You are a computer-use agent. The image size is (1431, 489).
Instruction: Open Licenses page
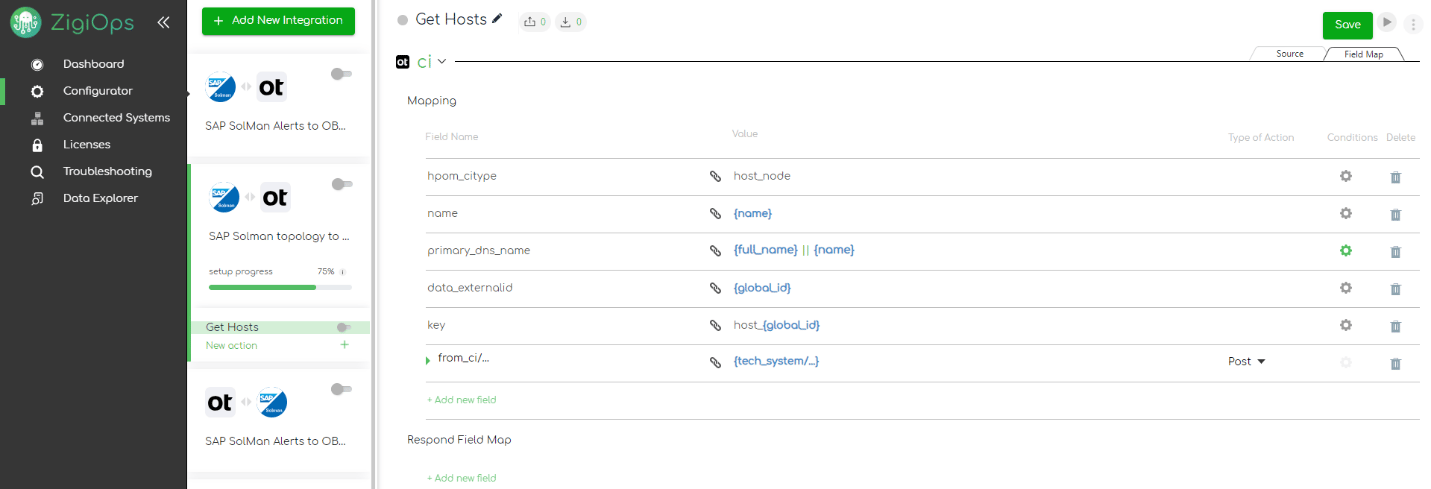pos(86,145)
